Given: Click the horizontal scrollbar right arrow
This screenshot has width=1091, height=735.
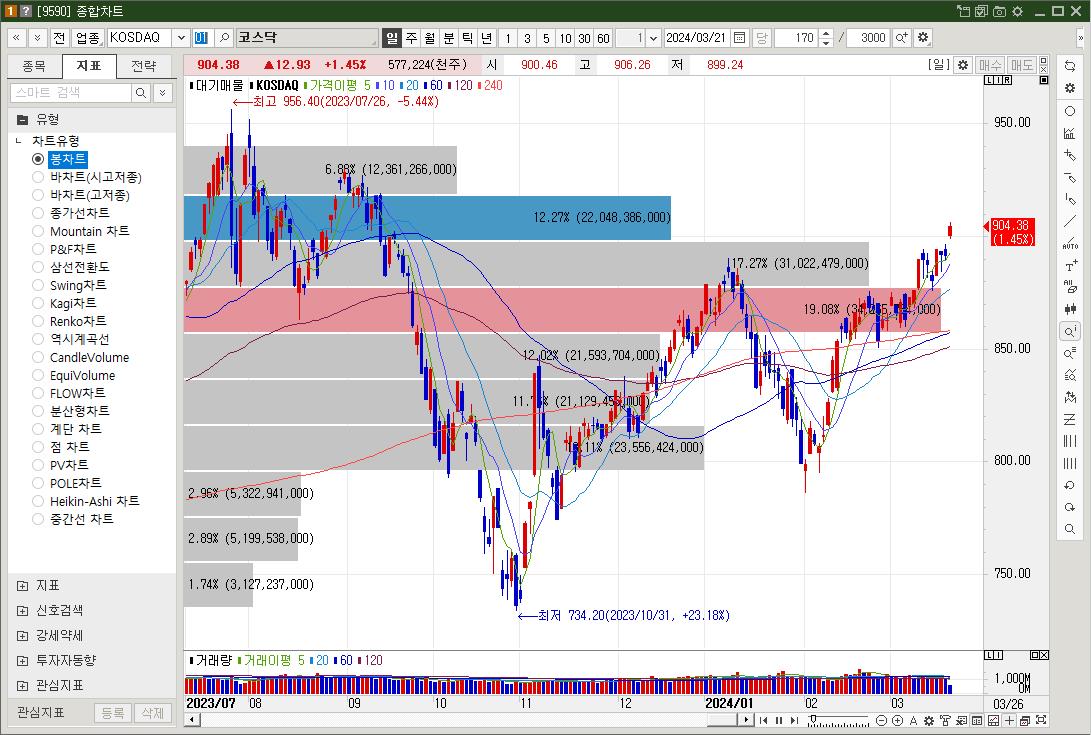Looking at the screenshot, I should pyautogui.click(x=746, y=720).
